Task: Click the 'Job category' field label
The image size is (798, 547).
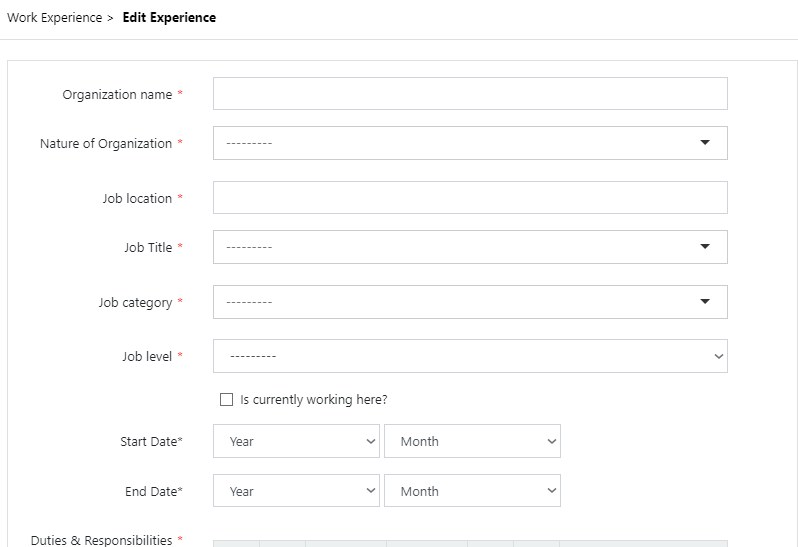Action: coord(135,303)
